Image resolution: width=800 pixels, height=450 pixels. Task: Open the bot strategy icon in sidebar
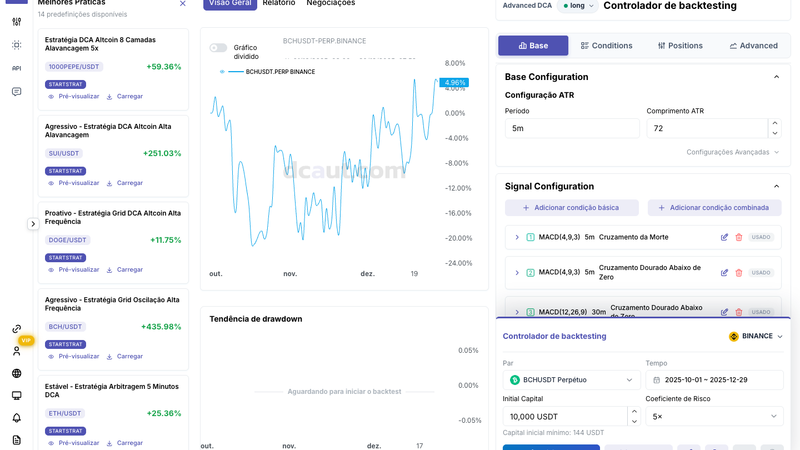[16, 45]
